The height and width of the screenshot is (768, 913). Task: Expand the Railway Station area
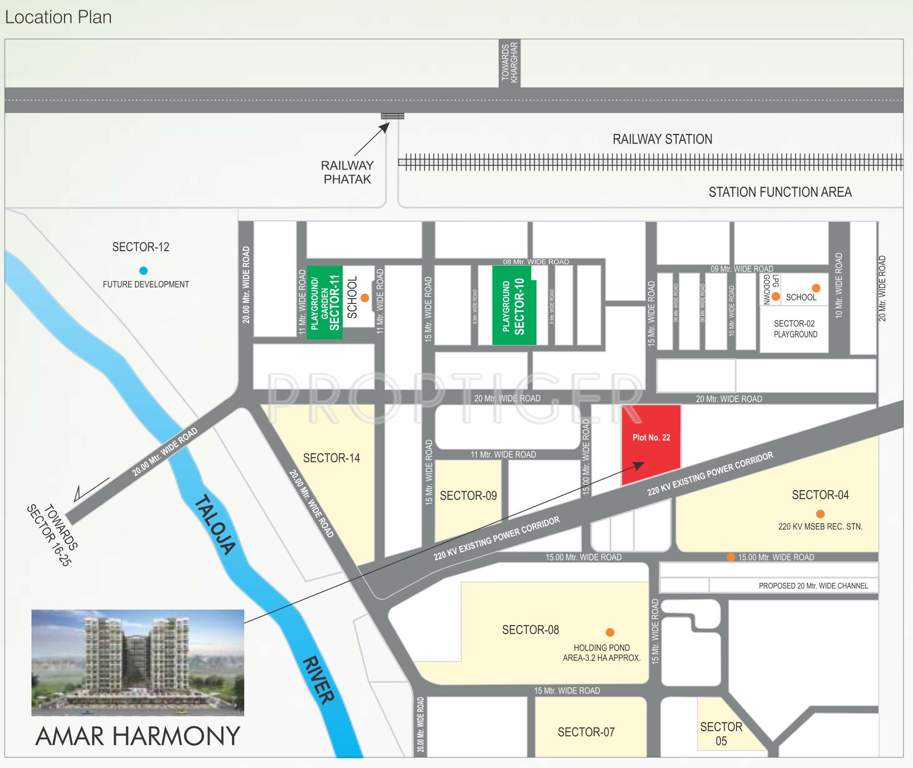[x=660, y=139]
